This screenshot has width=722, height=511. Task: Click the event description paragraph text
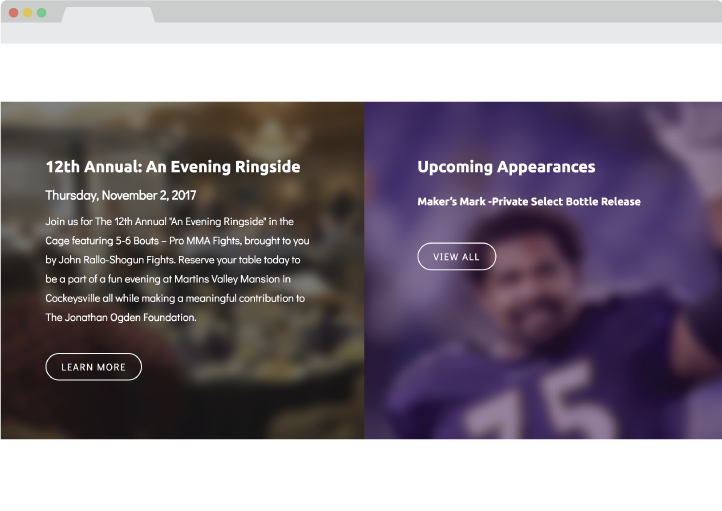point(177,269)
